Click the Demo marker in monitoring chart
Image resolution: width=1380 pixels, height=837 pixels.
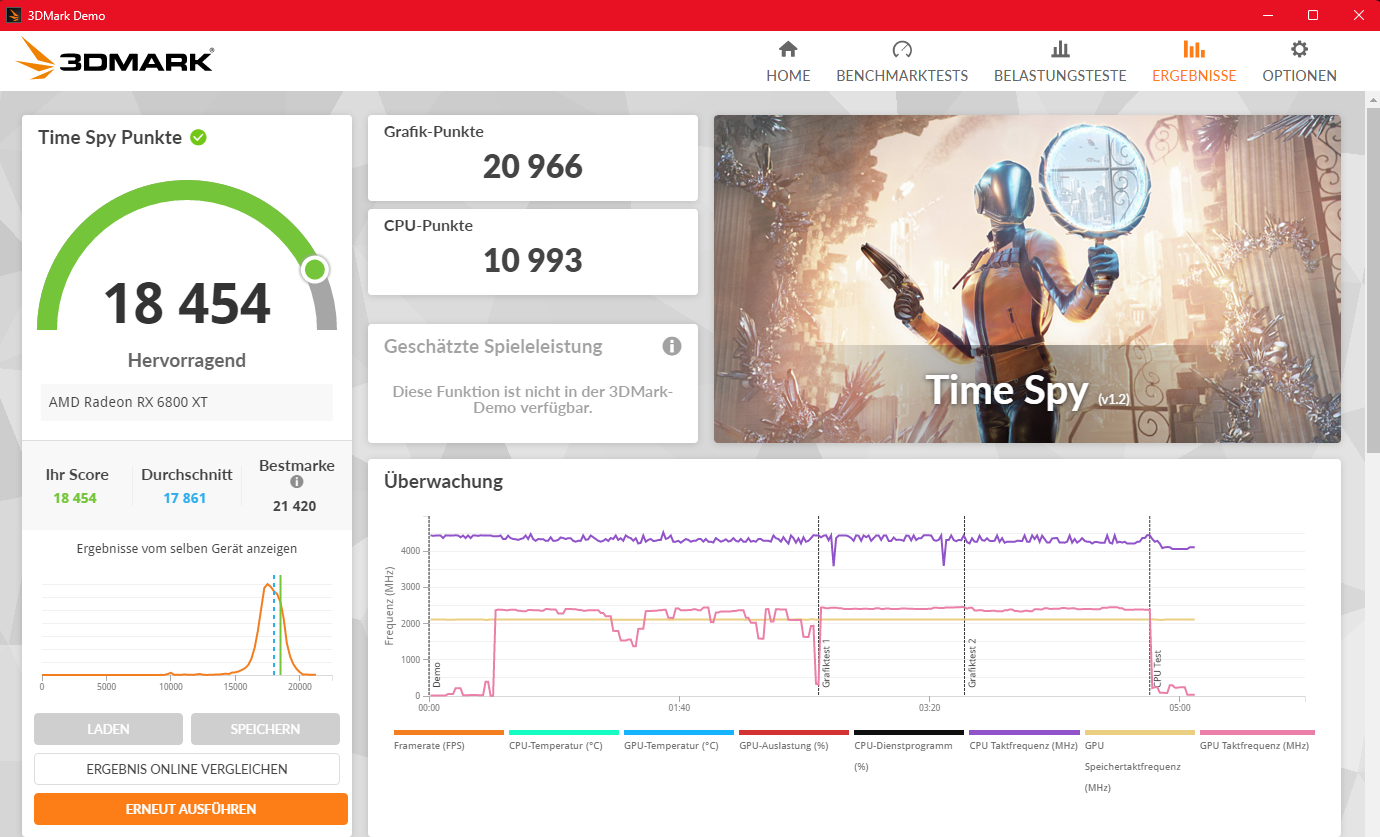coord(436,675)
